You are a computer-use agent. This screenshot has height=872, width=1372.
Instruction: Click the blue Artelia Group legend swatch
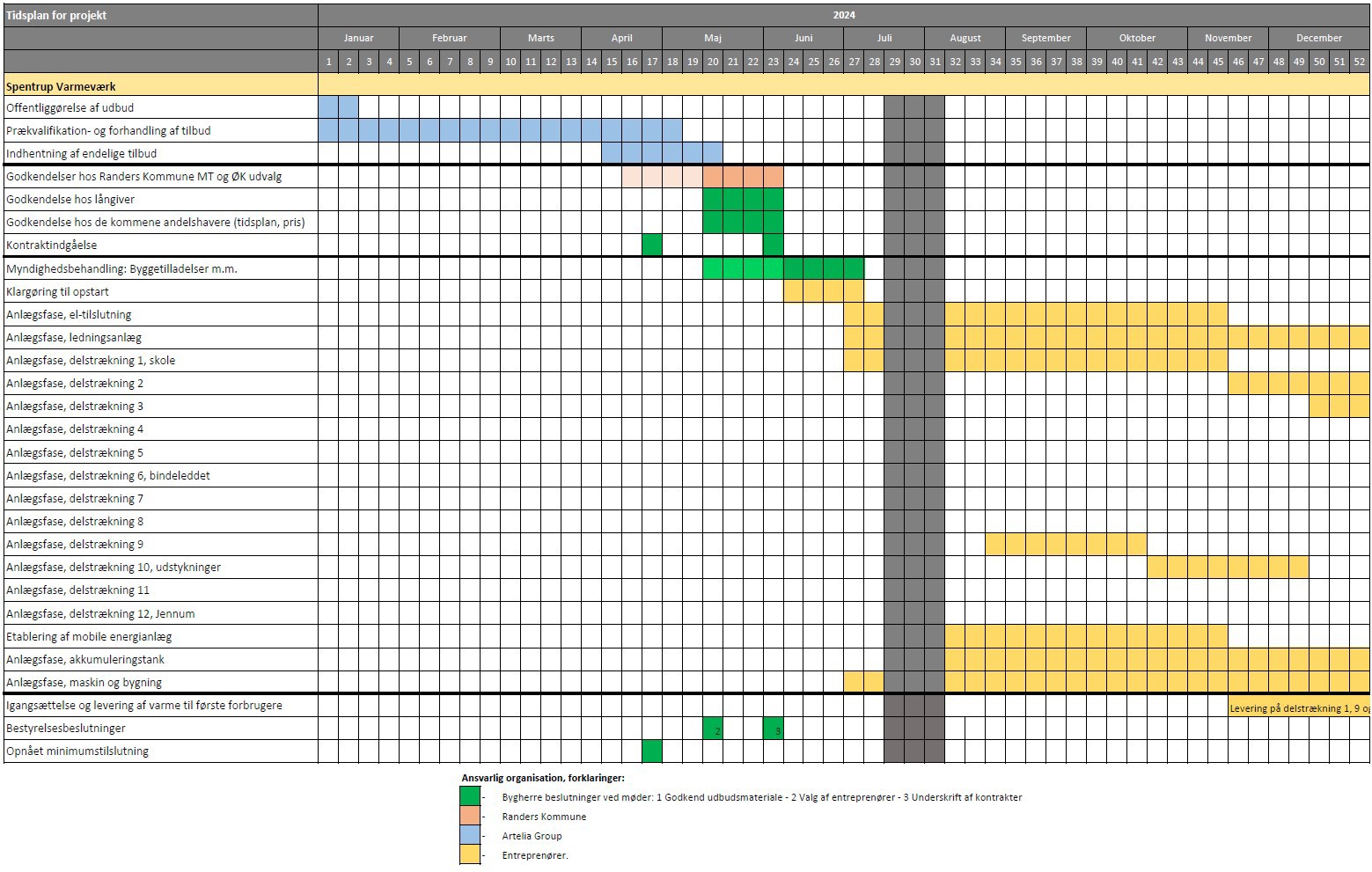click(x=470, y=835)
